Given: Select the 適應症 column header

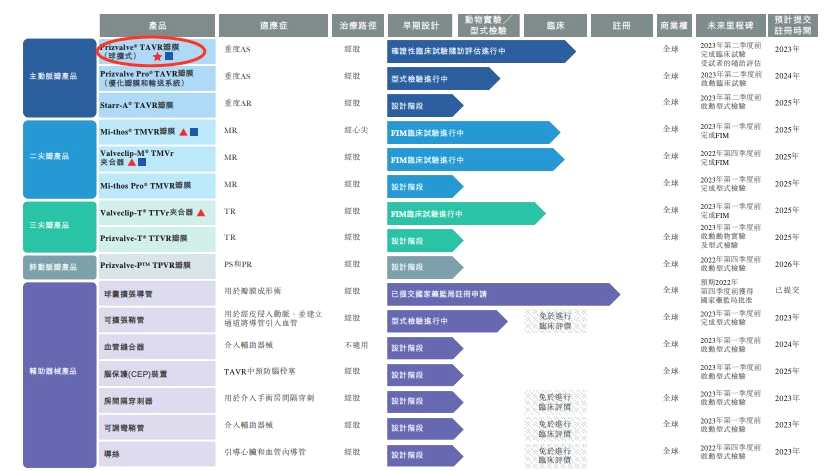Looking at the screenshot, I should click(273, 25).
